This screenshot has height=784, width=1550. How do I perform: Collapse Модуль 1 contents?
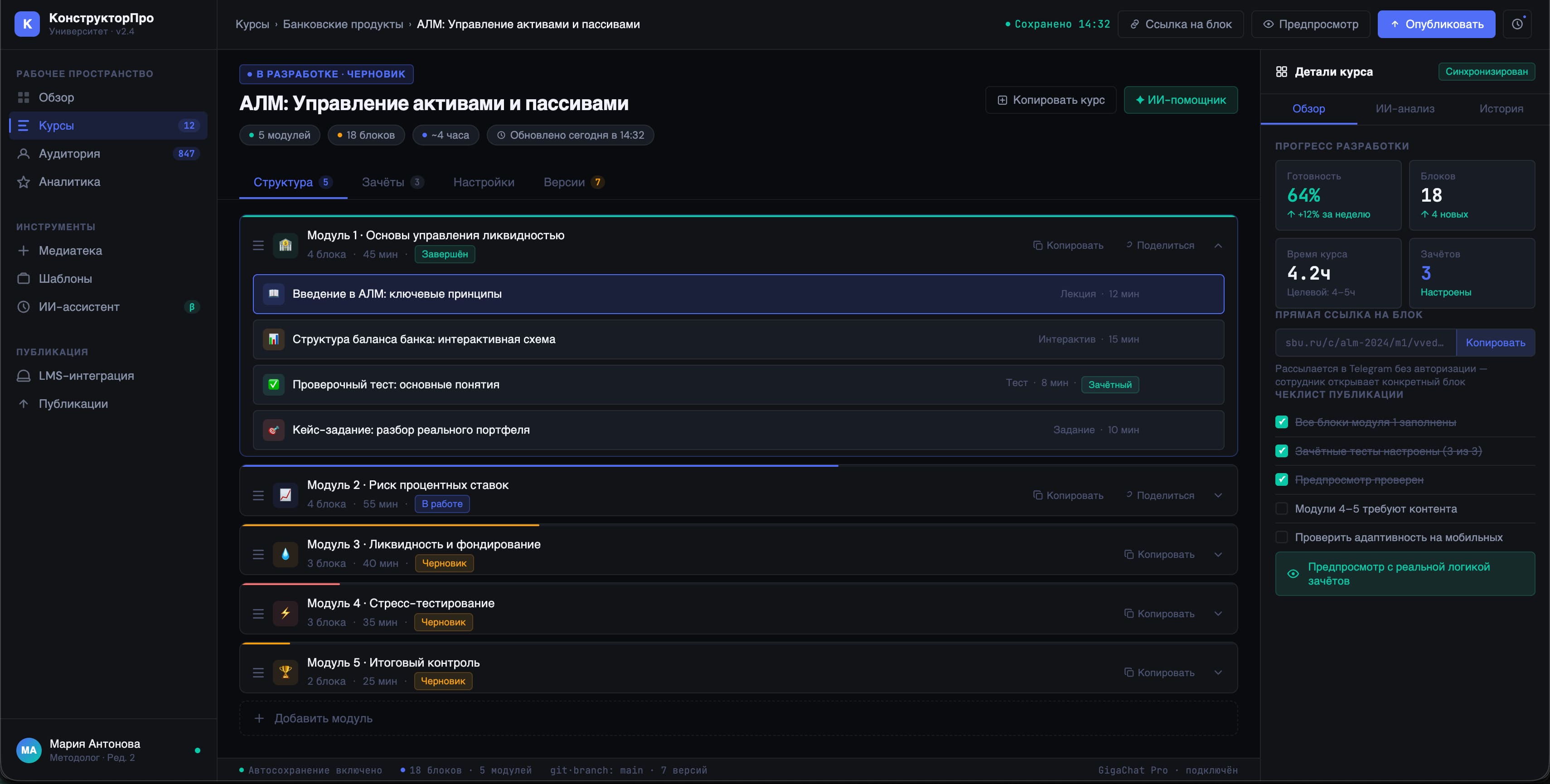[x=1218, y=246]
